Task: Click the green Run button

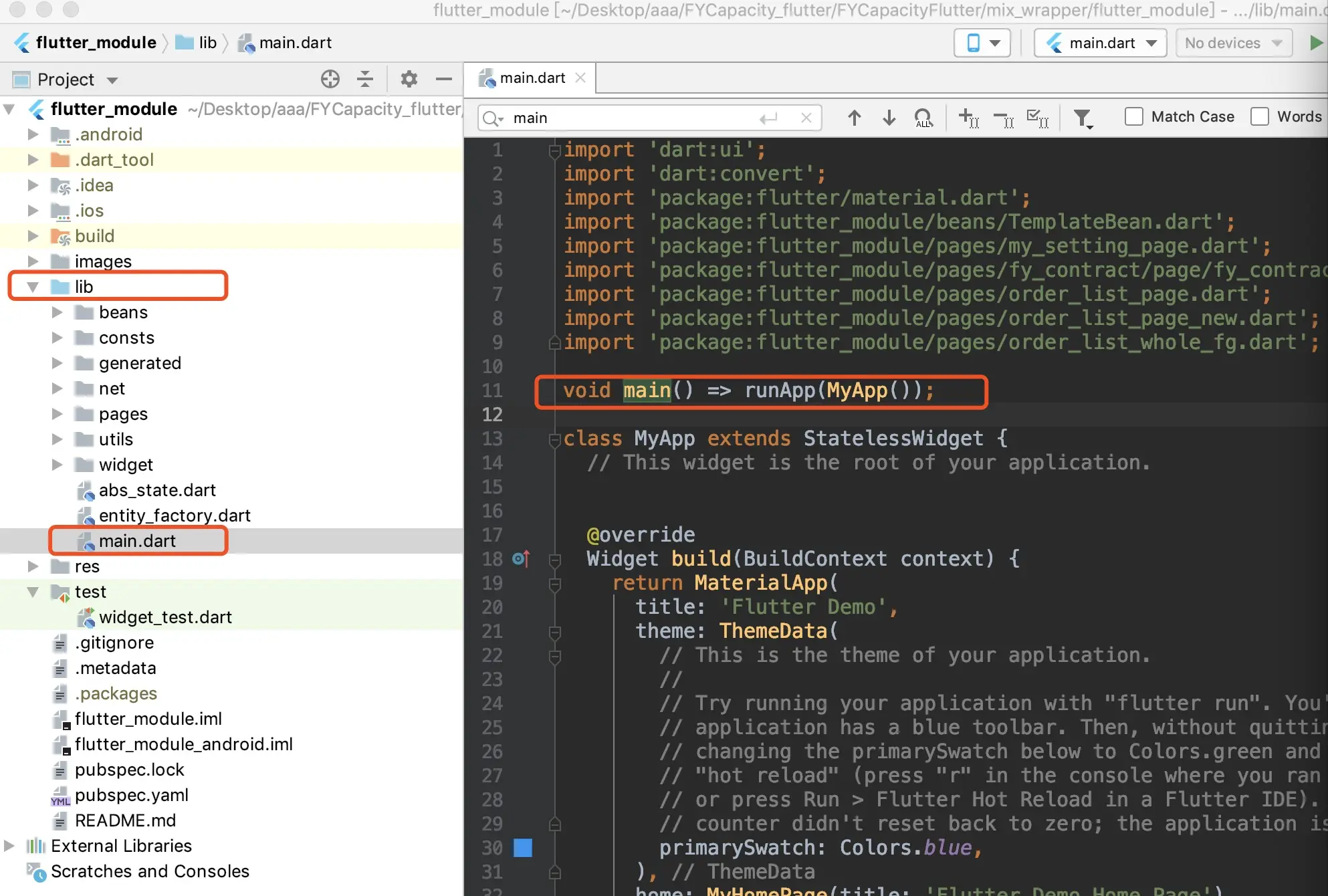Action: click(1315, 43)
